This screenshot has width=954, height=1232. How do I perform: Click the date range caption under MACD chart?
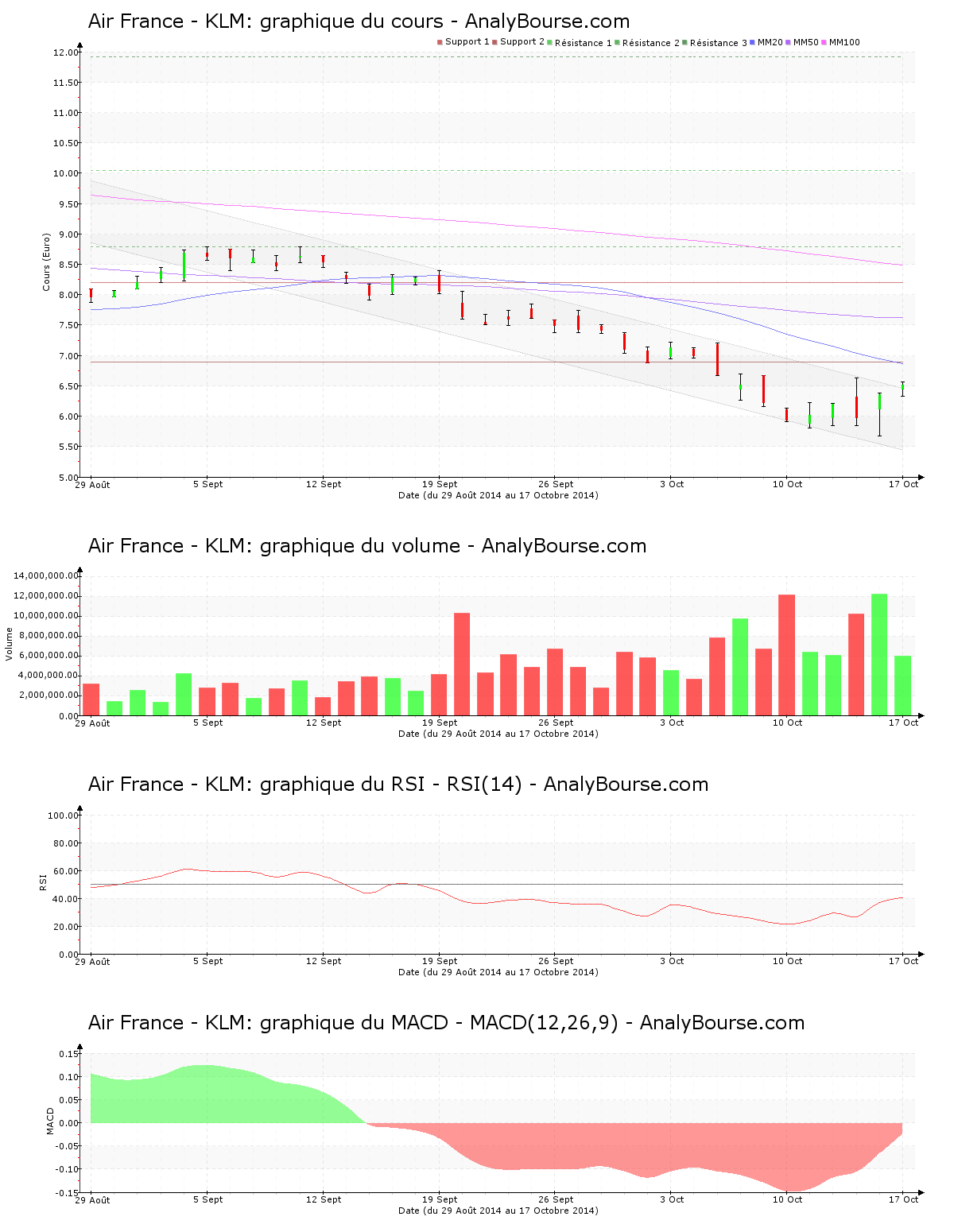(498, 1211)
